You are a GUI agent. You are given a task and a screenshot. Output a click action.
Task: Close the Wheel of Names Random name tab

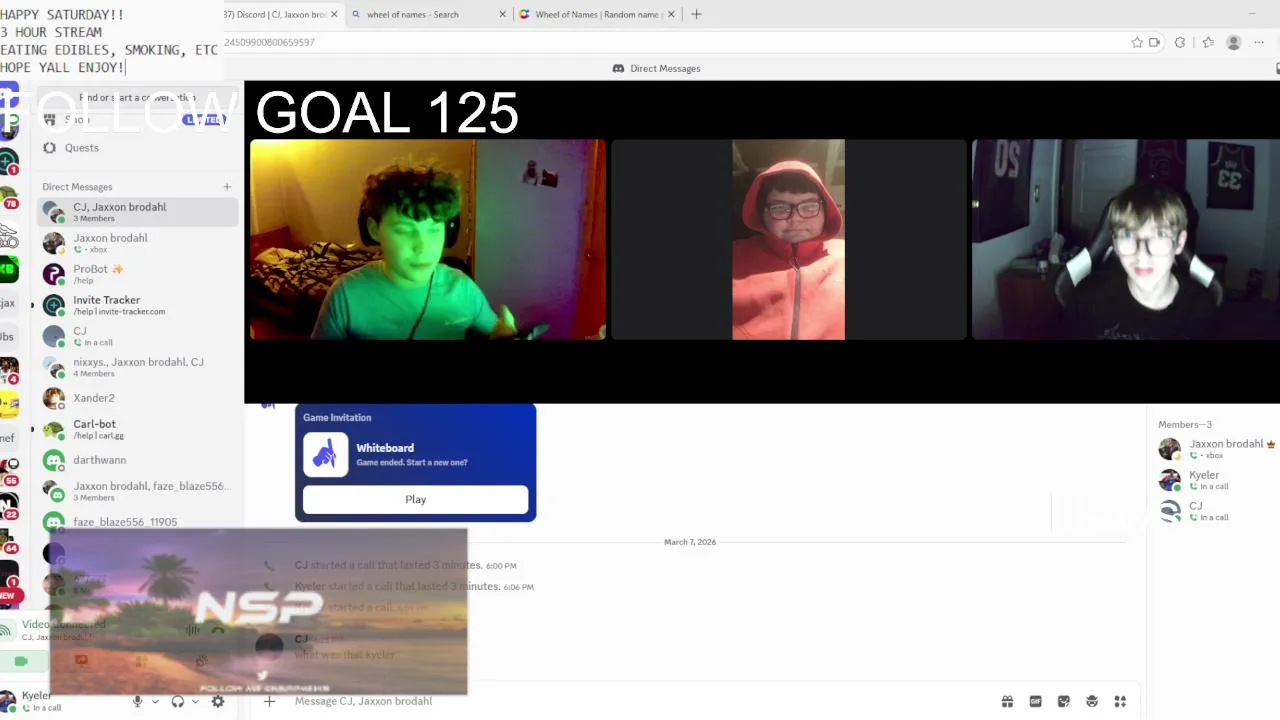click(671, 14)
